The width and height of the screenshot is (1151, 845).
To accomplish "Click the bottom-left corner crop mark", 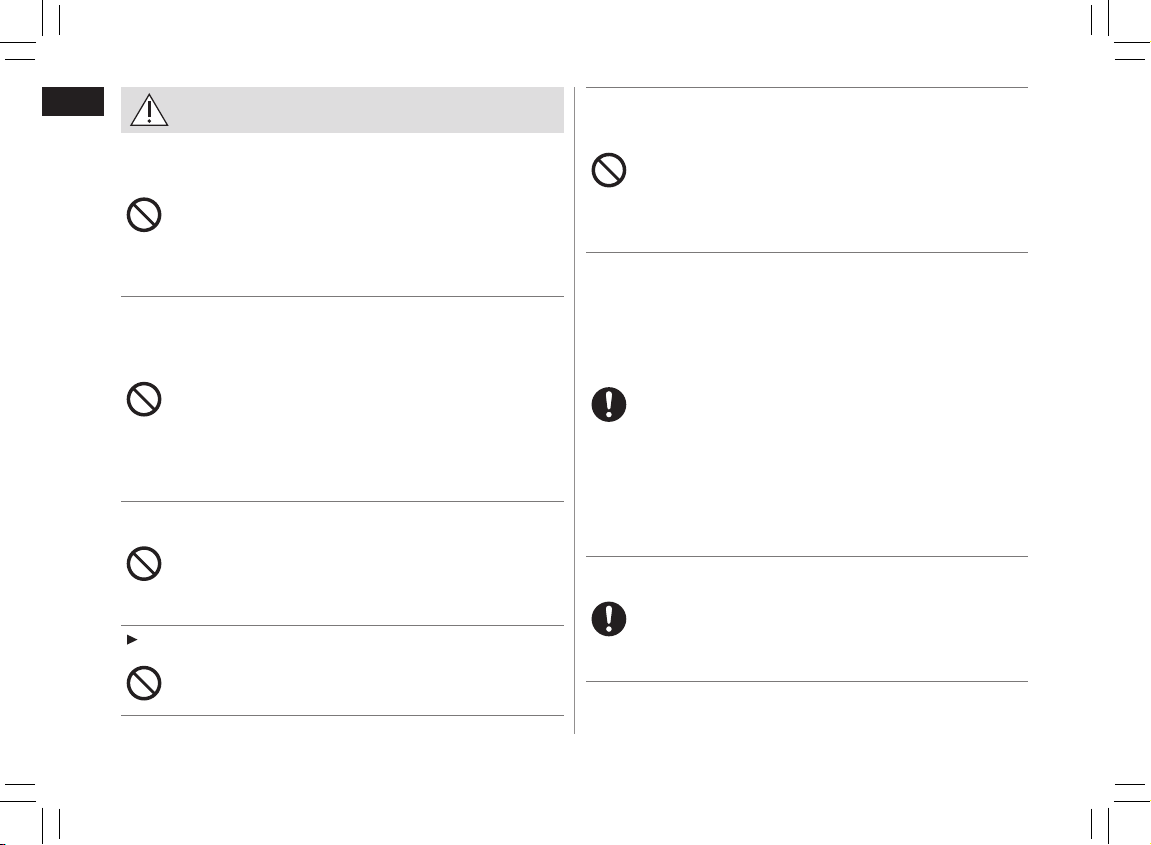I will pyautogui.click(x=29, y=813).
